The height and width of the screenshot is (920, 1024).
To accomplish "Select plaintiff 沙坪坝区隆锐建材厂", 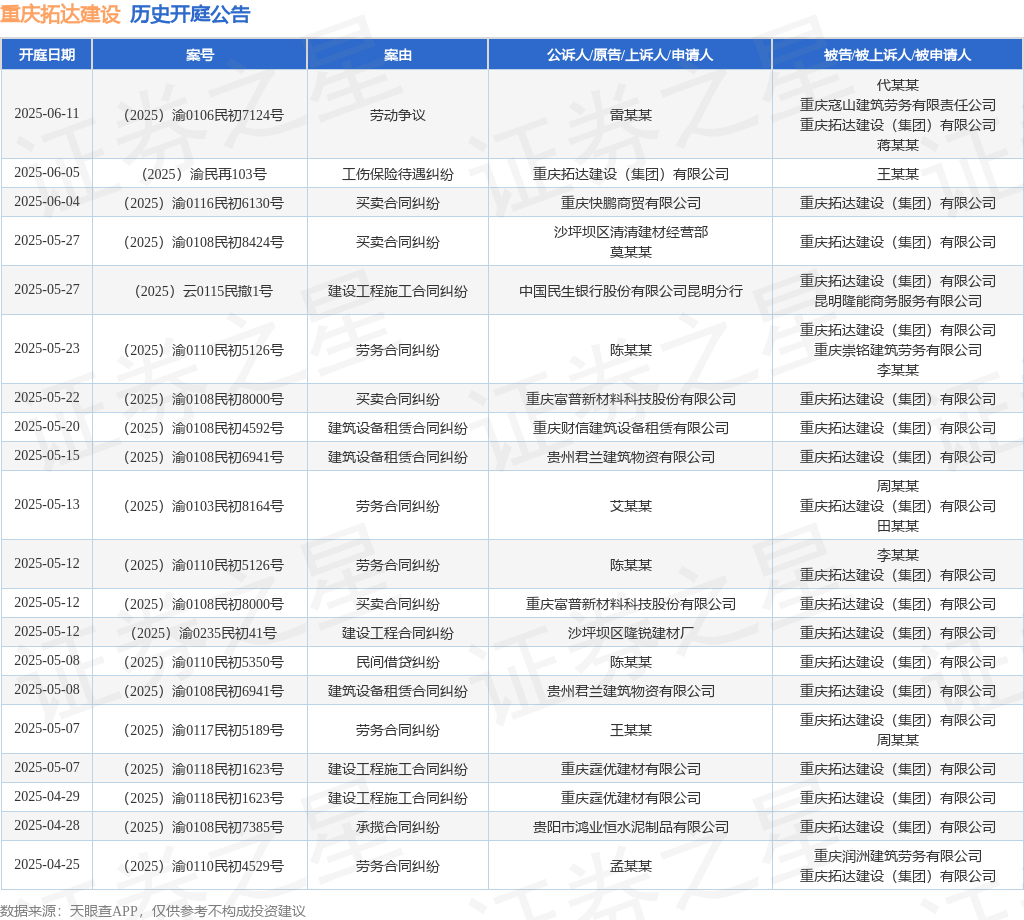I will [631, 633].
